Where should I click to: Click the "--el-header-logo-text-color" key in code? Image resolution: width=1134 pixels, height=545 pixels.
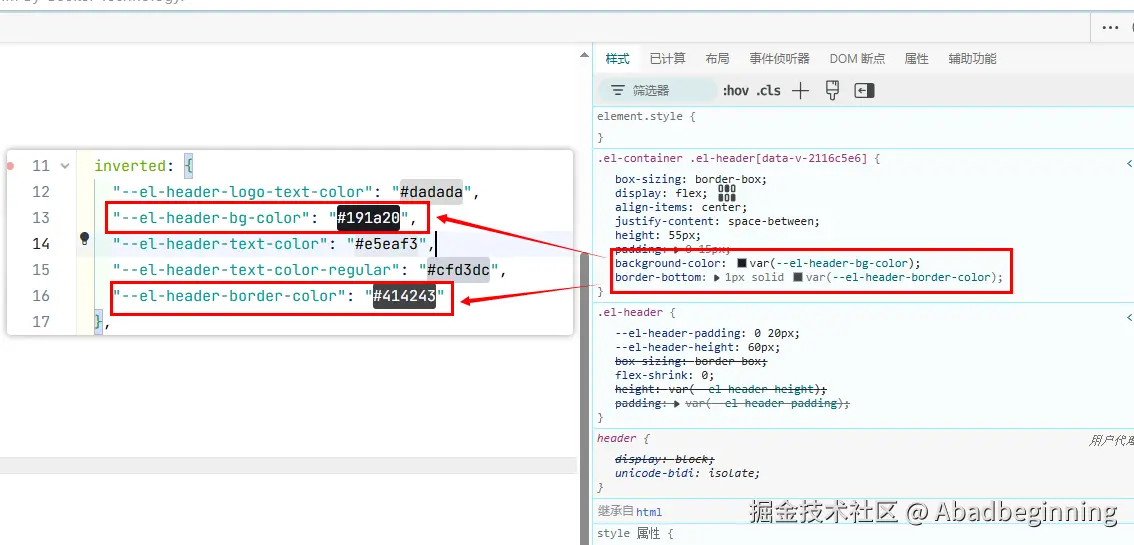pos(242,192)
